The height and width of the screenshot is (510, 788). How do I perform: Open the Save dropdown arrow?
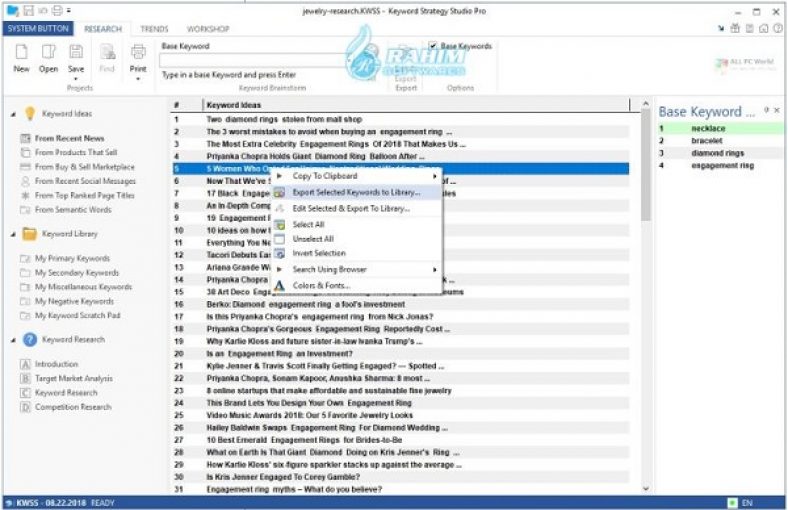click(76, 76)
